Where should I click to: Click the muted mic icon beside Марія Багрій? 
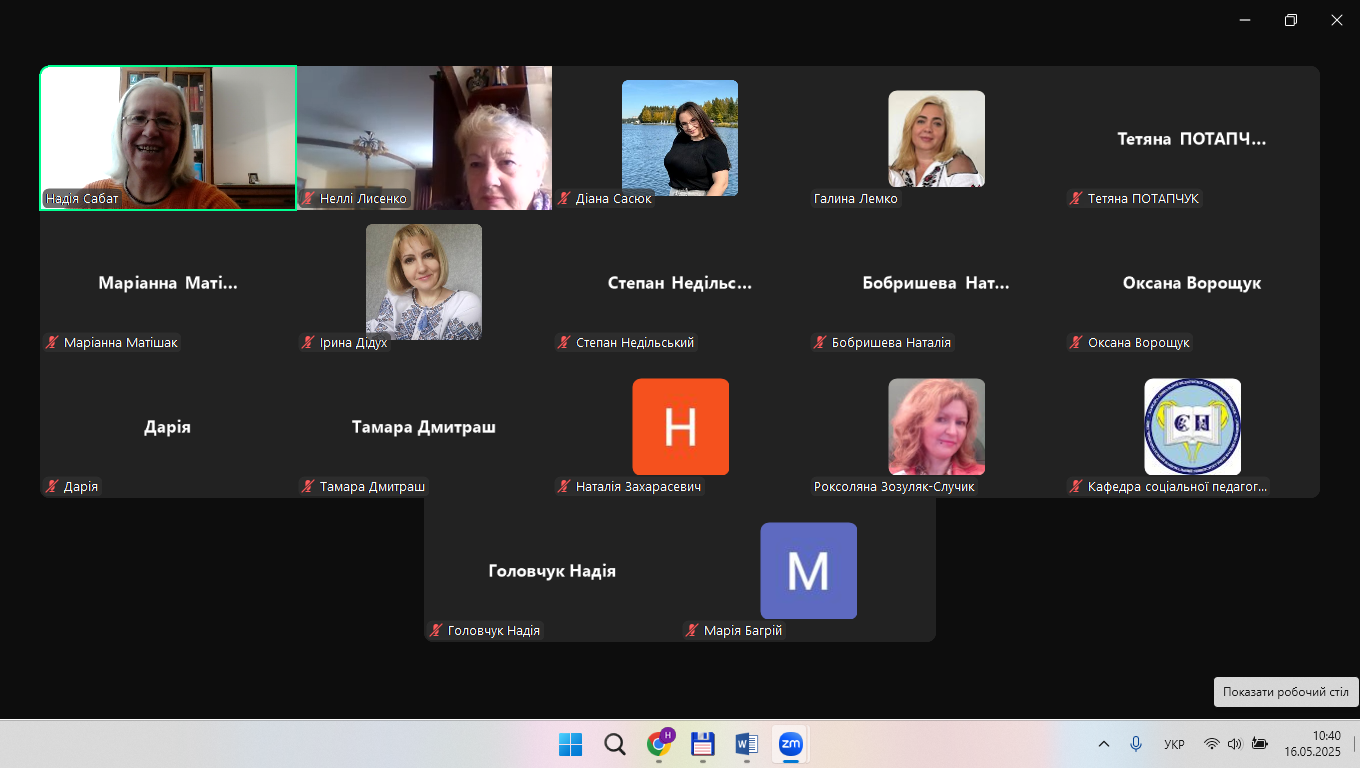tap(692, 631)
